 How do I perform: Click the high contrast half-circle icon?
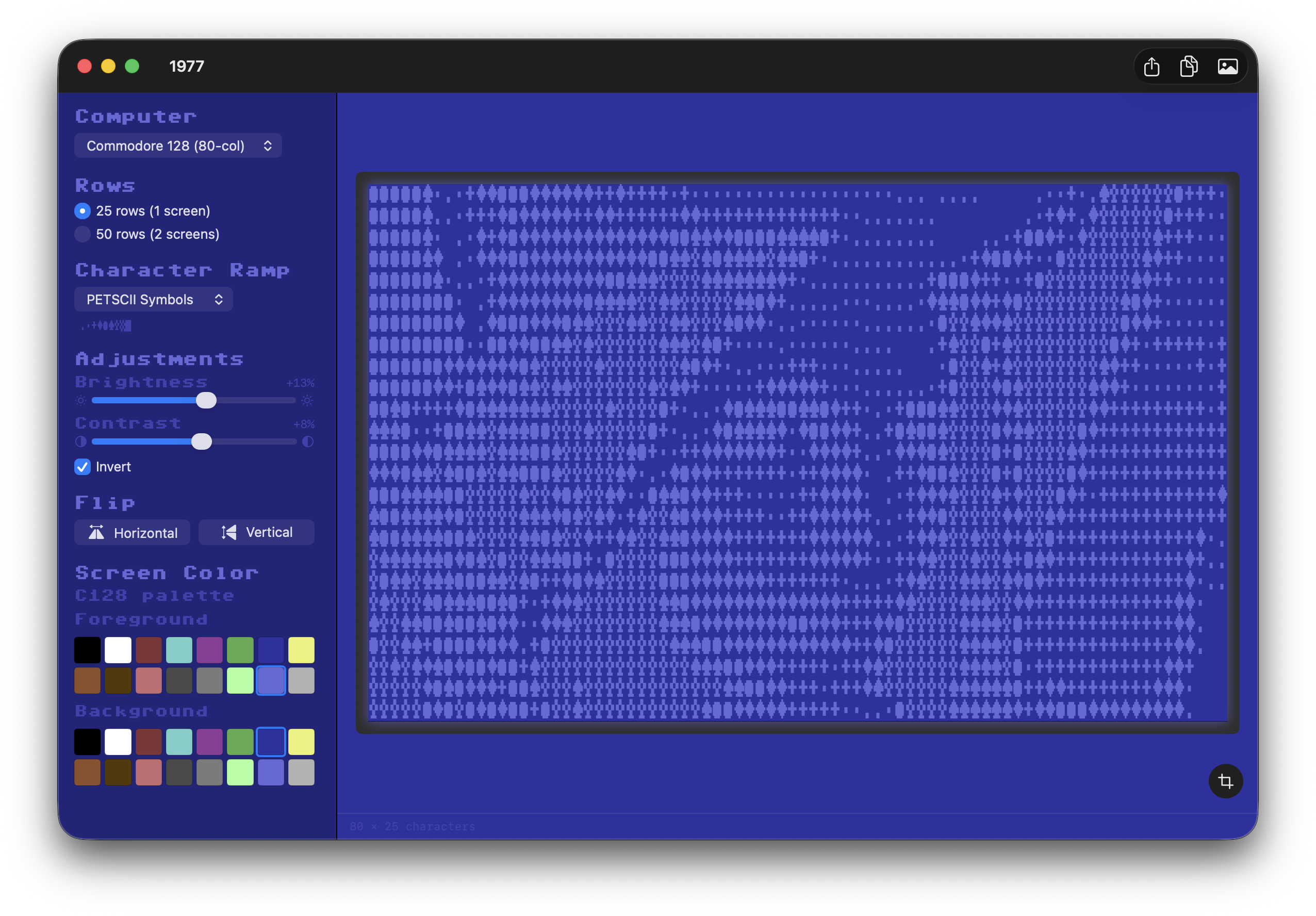point(308,441)
